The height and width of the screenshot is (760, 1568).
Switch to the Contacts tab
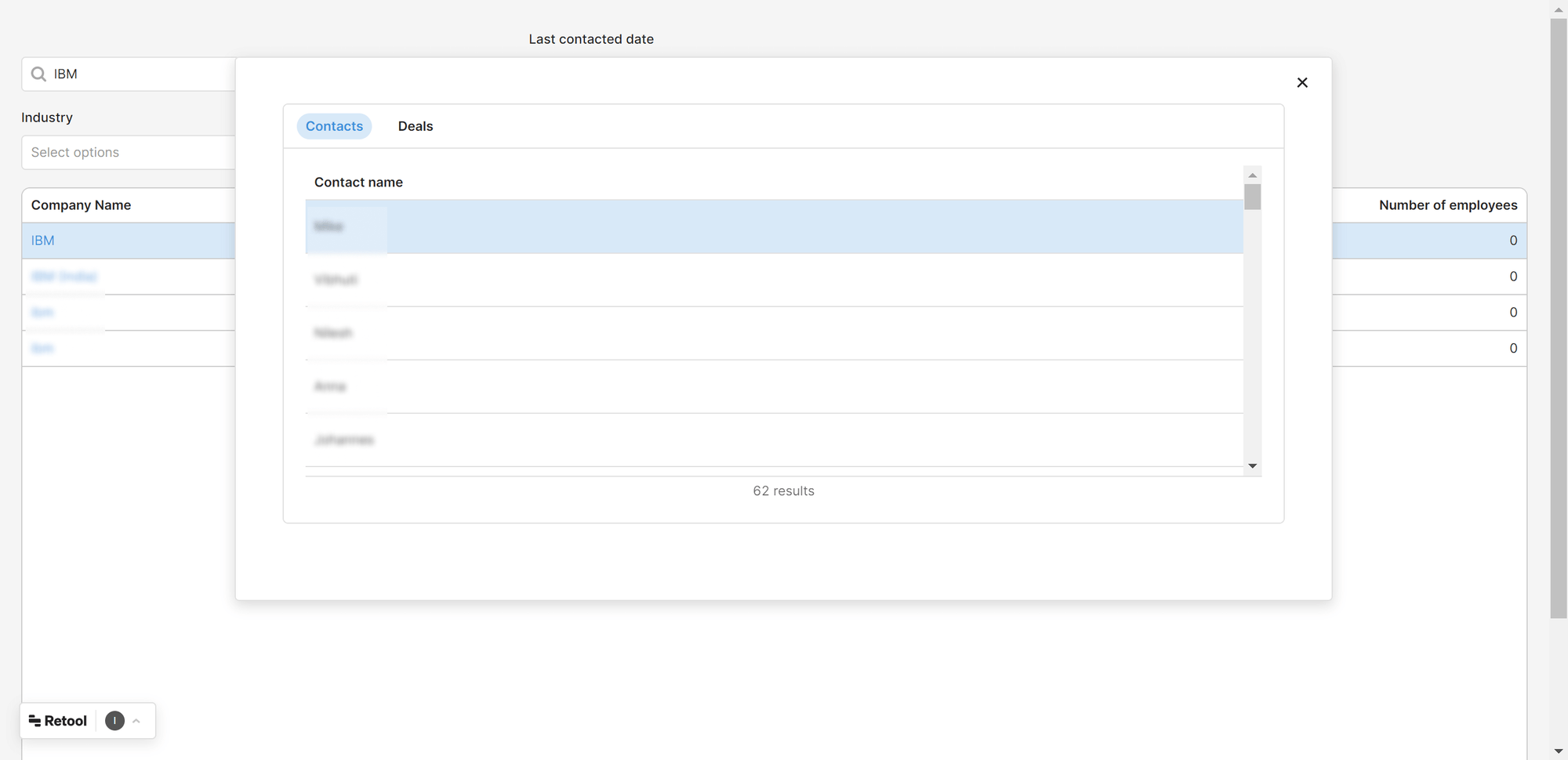tap(334, 125)
